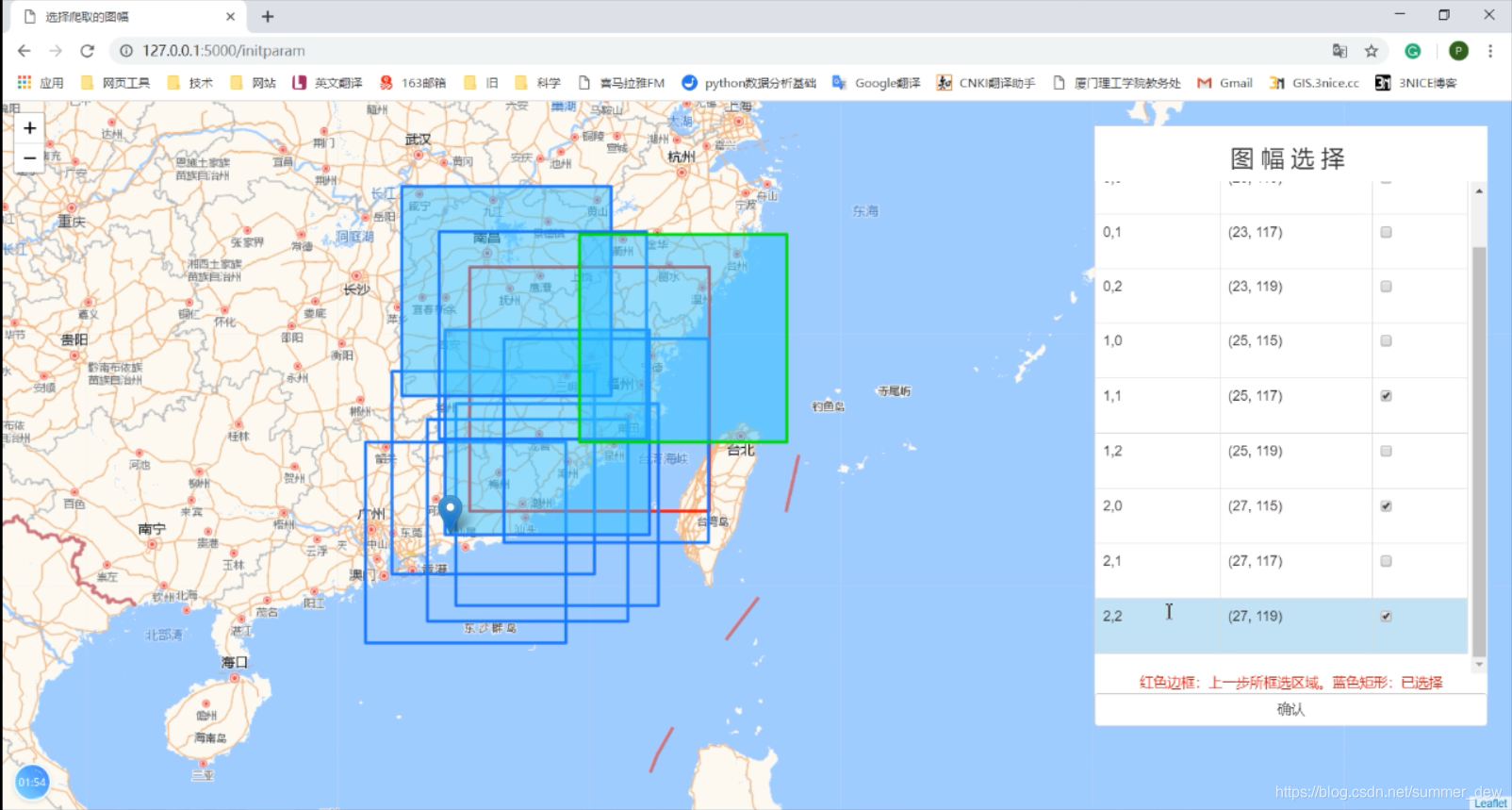The width and height of the screenshot is (1512, 810).
Task: Click the scrollbar down arrow in the table
Action: coord(1479,664)
